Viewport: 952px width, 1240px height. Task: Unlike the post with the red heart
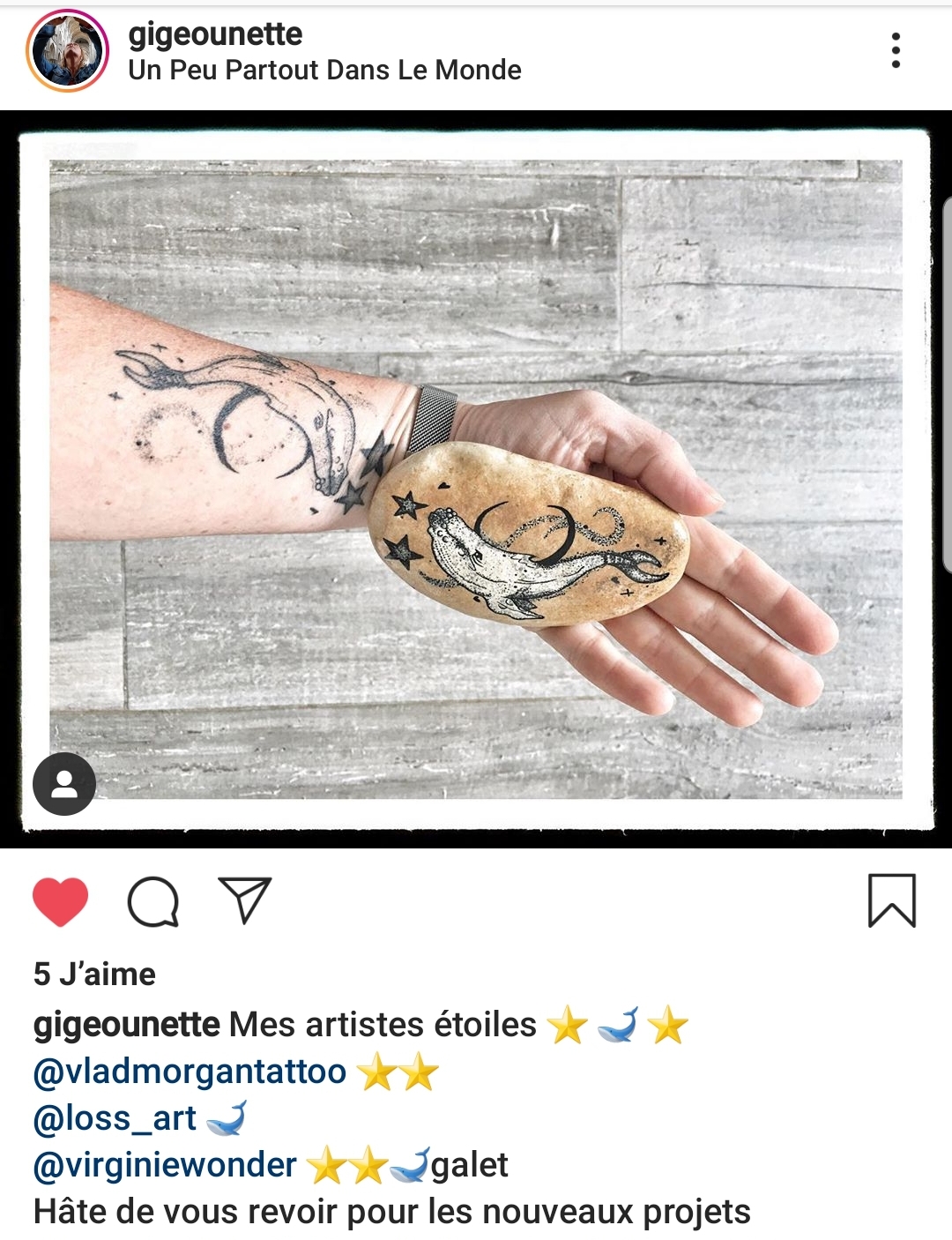click(x=61, y=902)
